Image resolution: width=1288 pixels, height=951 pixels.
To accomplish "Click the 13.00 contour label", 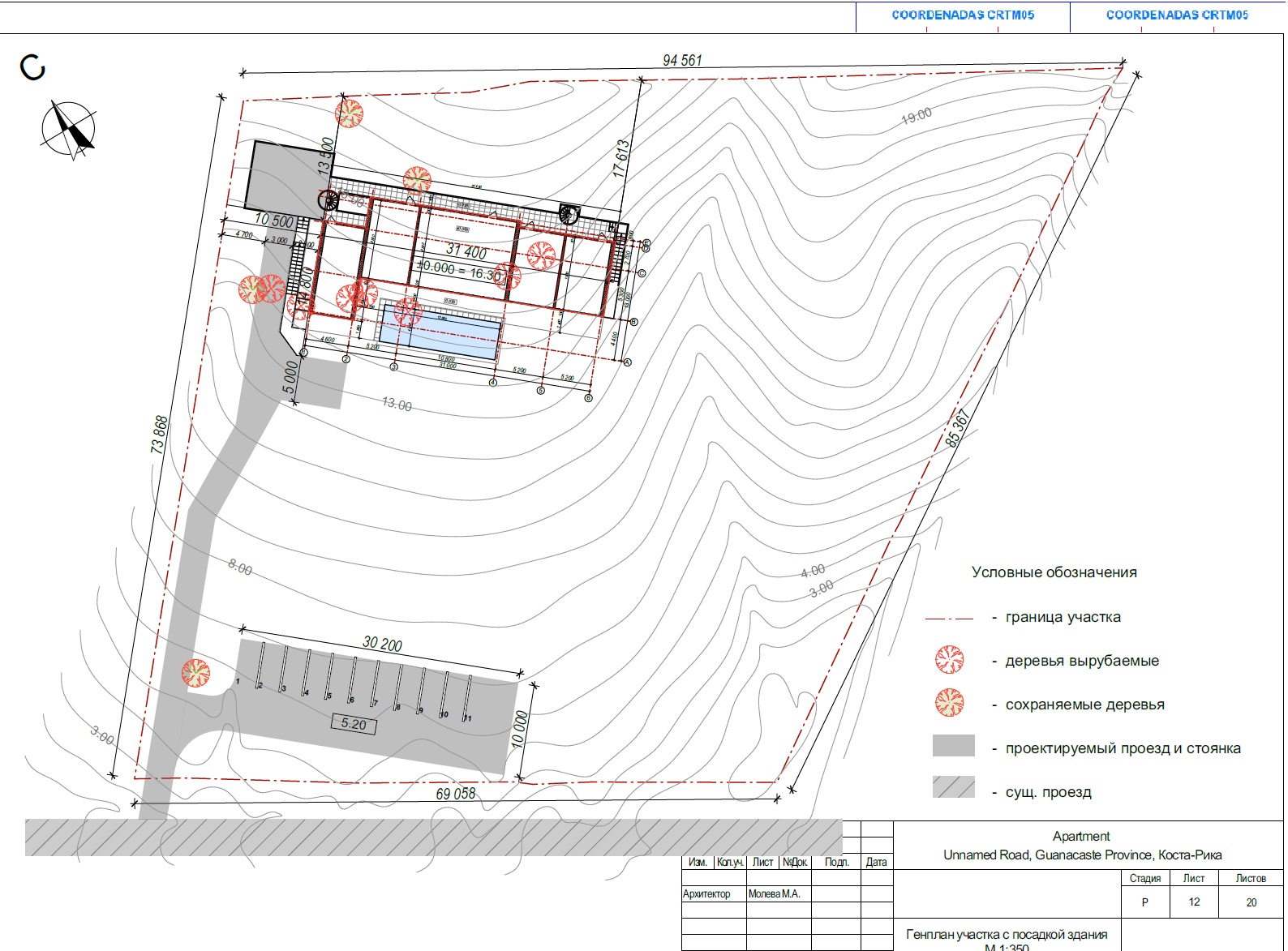I will point(397,404).
